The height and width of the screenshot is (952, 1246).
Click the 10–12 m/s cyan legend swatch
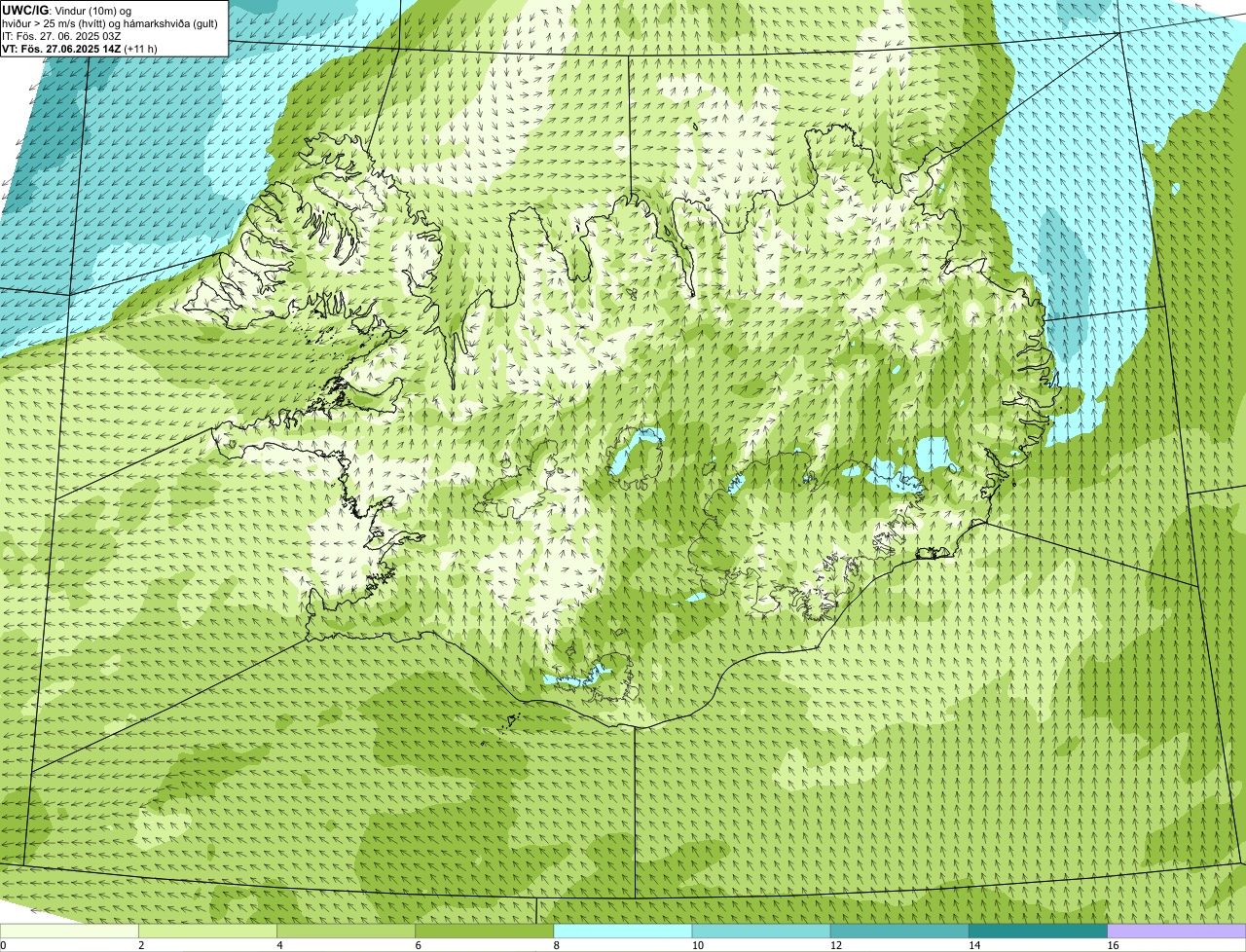761,931
